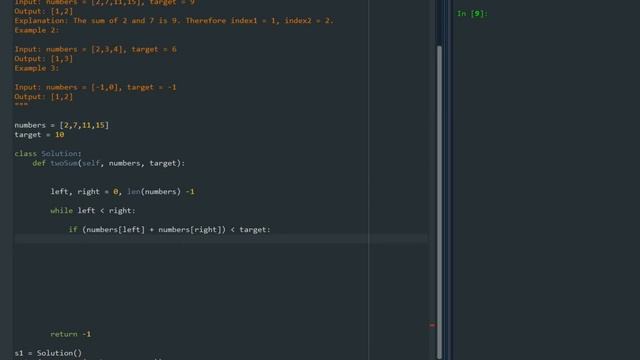The image size is (640, 360).
Task: Click the 'if (numbers[left] + numbers[right]) < target:' line
Action: [169, 230]
